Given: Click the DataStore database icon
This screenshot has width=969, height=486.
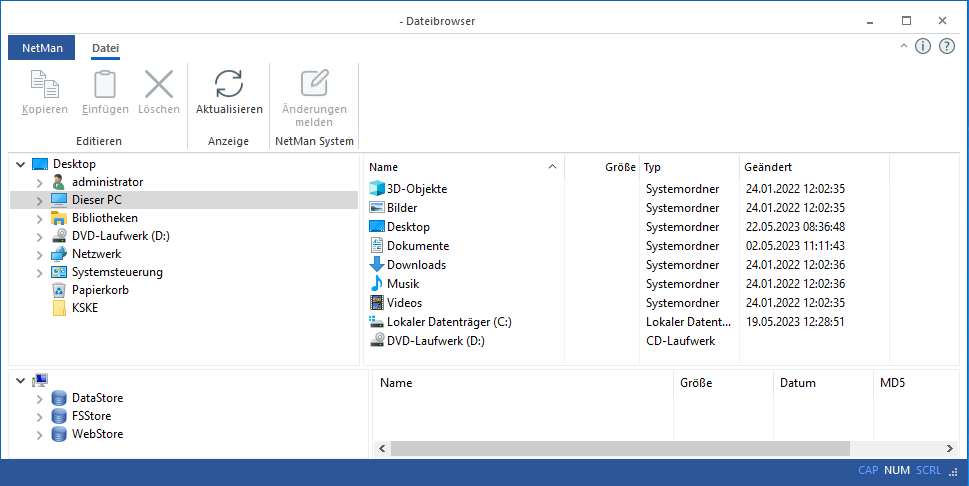Looking at the screenshot, I should pos(59,398).
